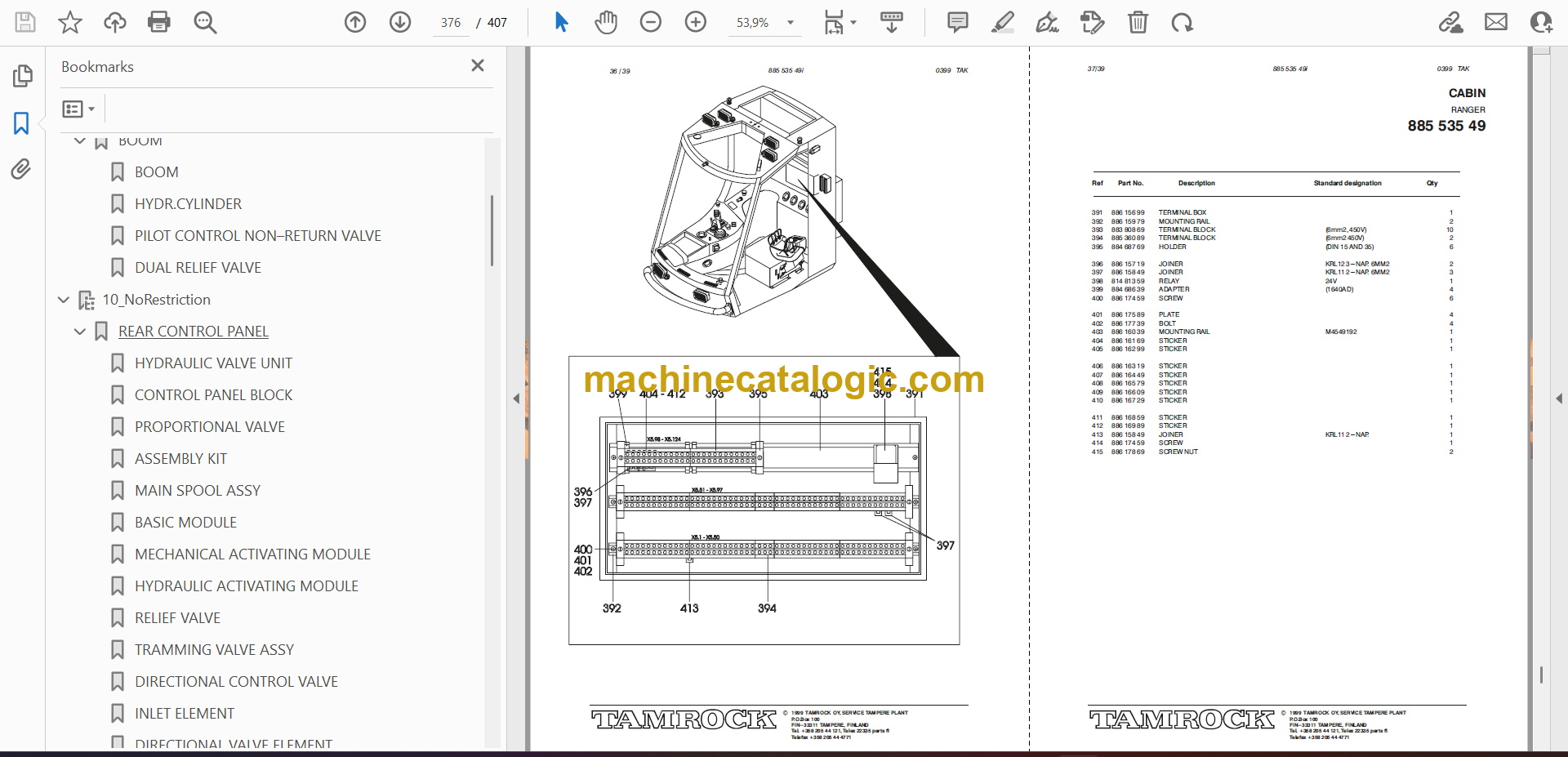Open MECHANICAL ACTIVATING MODULE bookmark

(x=252, y=554)
